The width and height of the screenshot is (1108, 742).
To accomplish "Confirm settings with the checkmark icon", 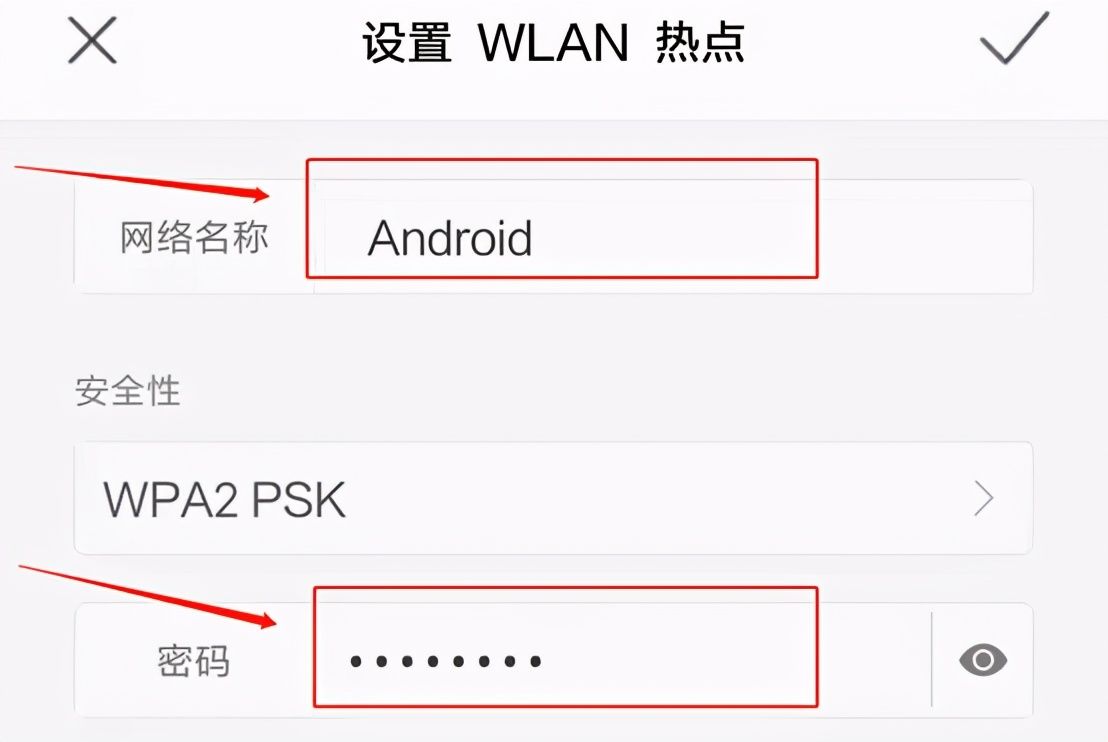I will click(1014, 39).
